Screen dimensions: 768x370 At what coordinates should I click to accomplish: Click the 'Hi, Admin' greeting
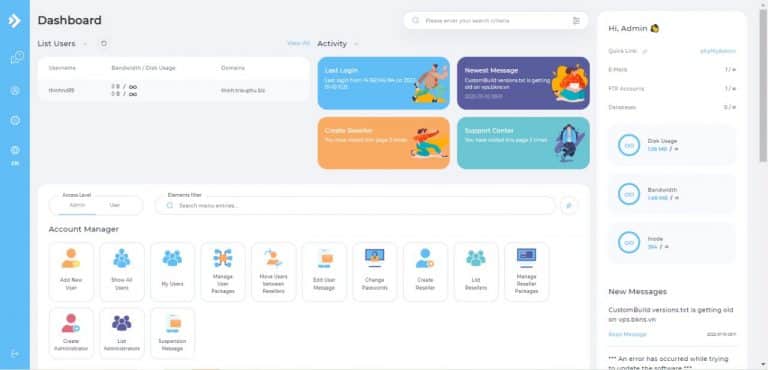pyautogui.click(x=633, y=28)
